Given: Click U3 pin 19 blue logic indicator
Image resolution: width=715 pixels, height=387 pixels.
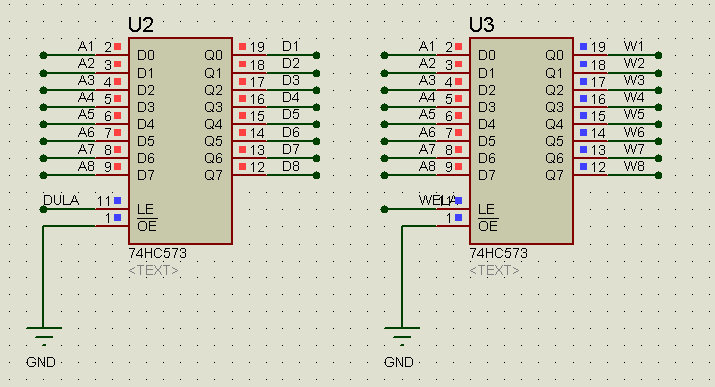Looking at the screenshot, I should (x=583, y=46).
